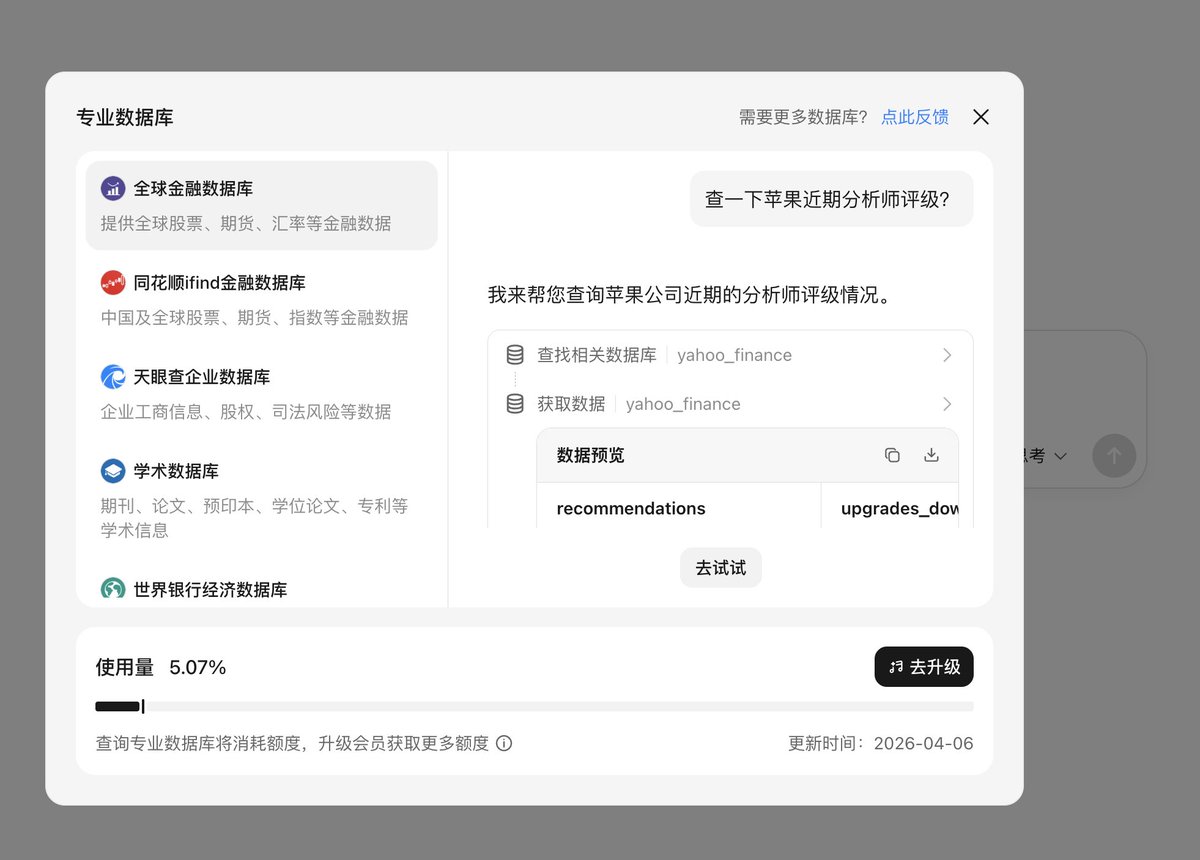This screenshot has height=860, width=1200.
Task: Click the recommendations column header
Action: tap(631, 508)
